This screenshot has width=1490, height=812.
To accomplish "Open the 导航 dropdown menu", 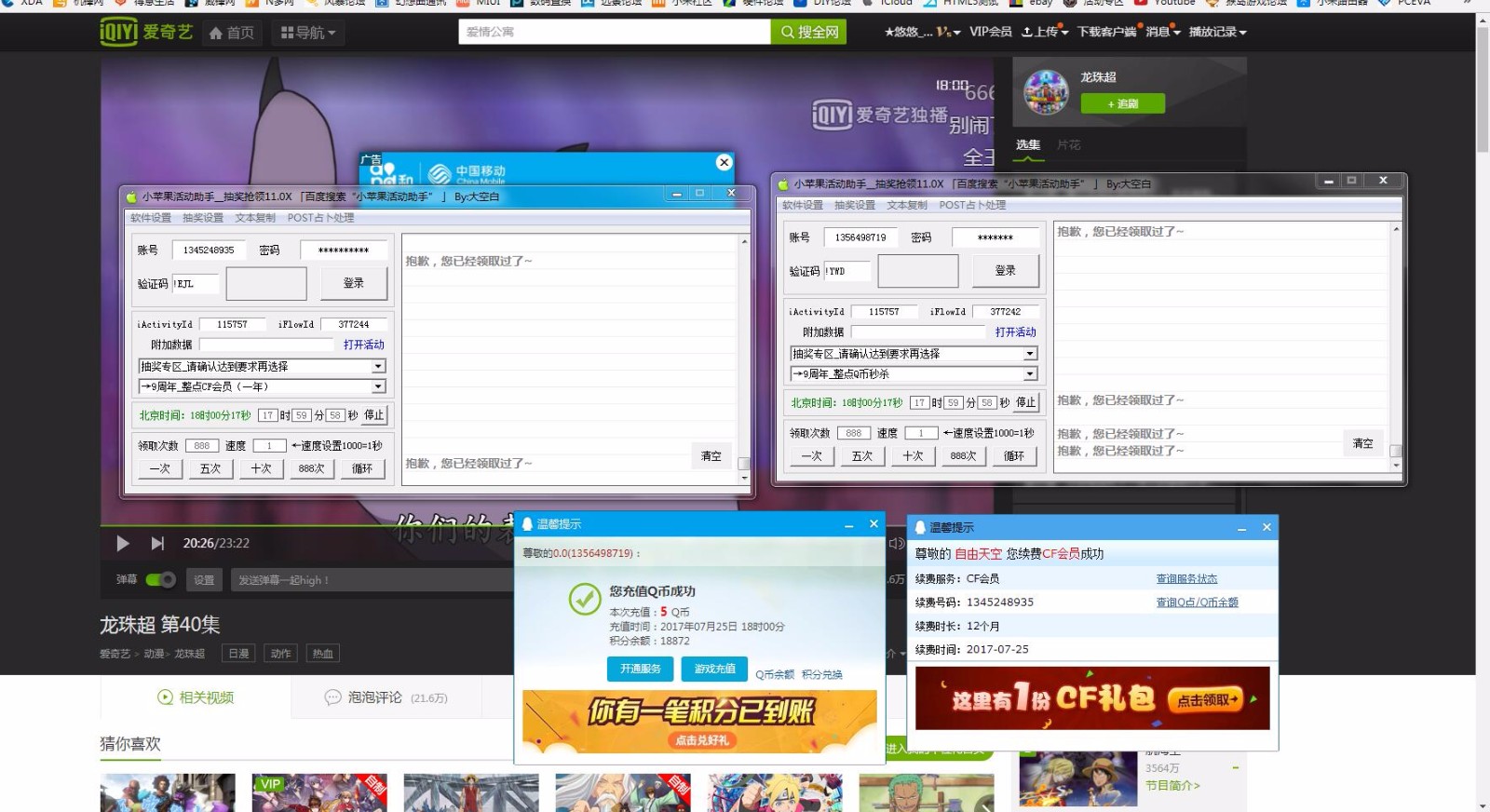I will (x=308, y=33).
